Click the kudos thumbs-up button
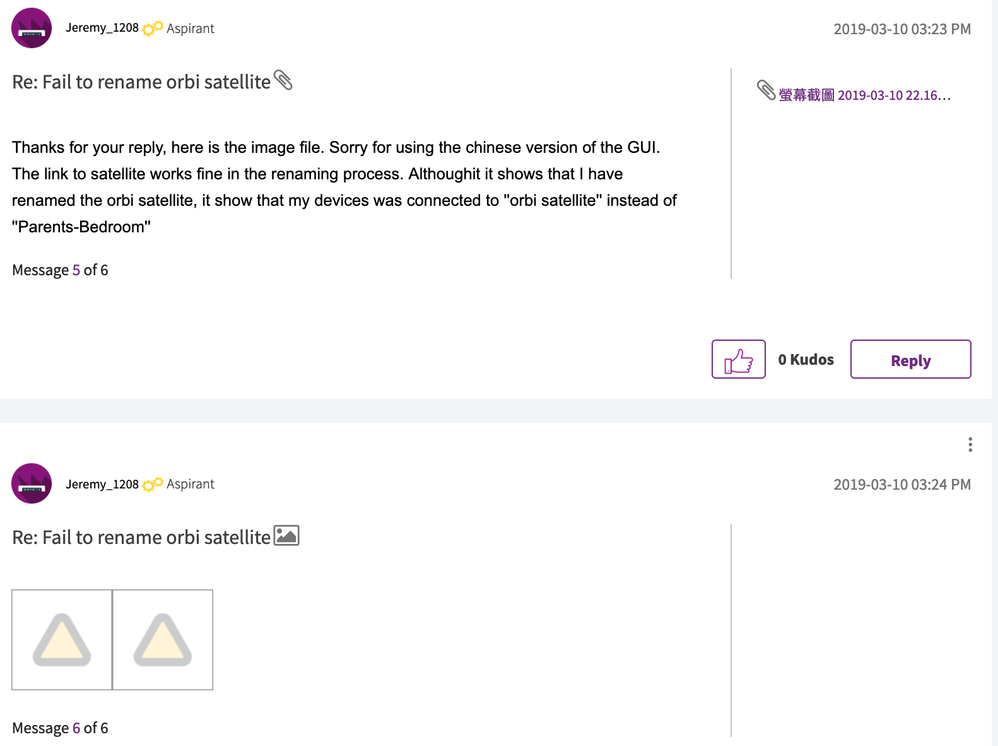This screenshot has height=746, width=998. [x=738, y=360]
